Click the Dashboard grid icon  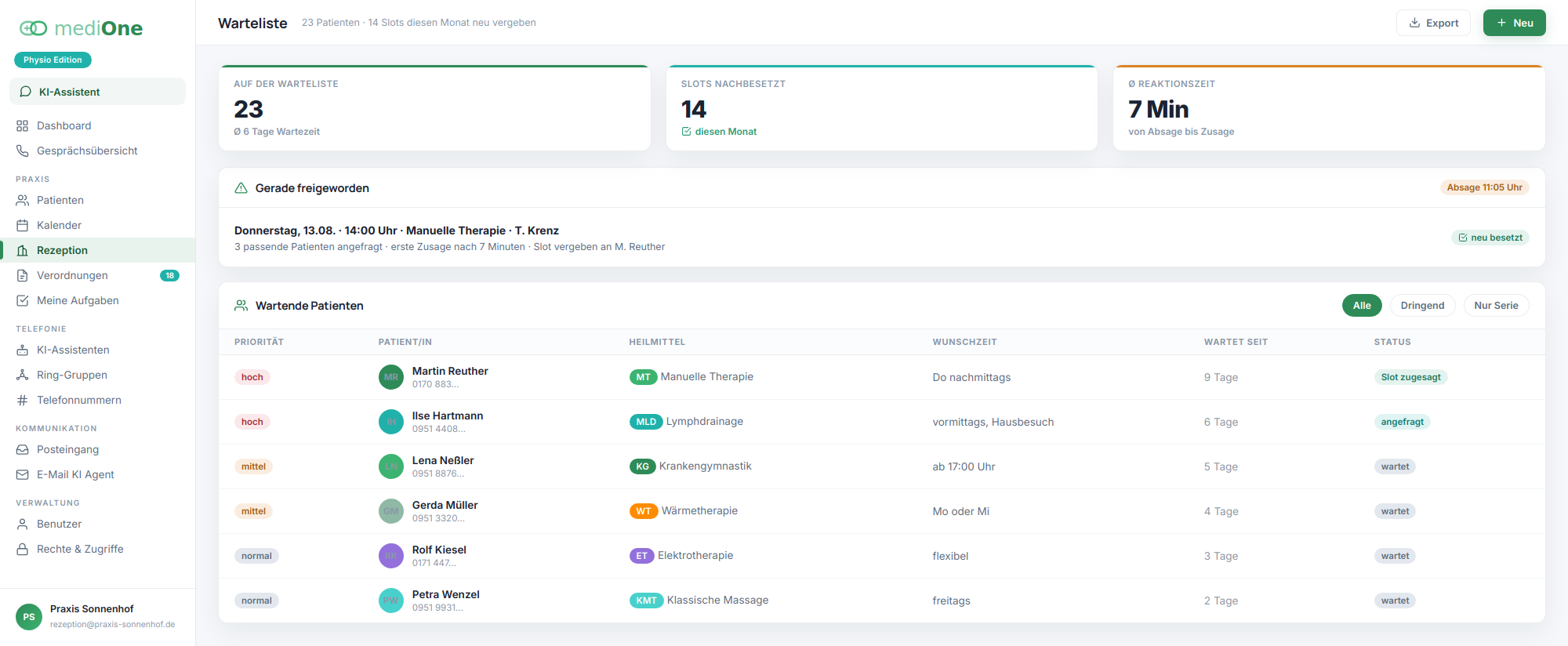click(23, 125)
